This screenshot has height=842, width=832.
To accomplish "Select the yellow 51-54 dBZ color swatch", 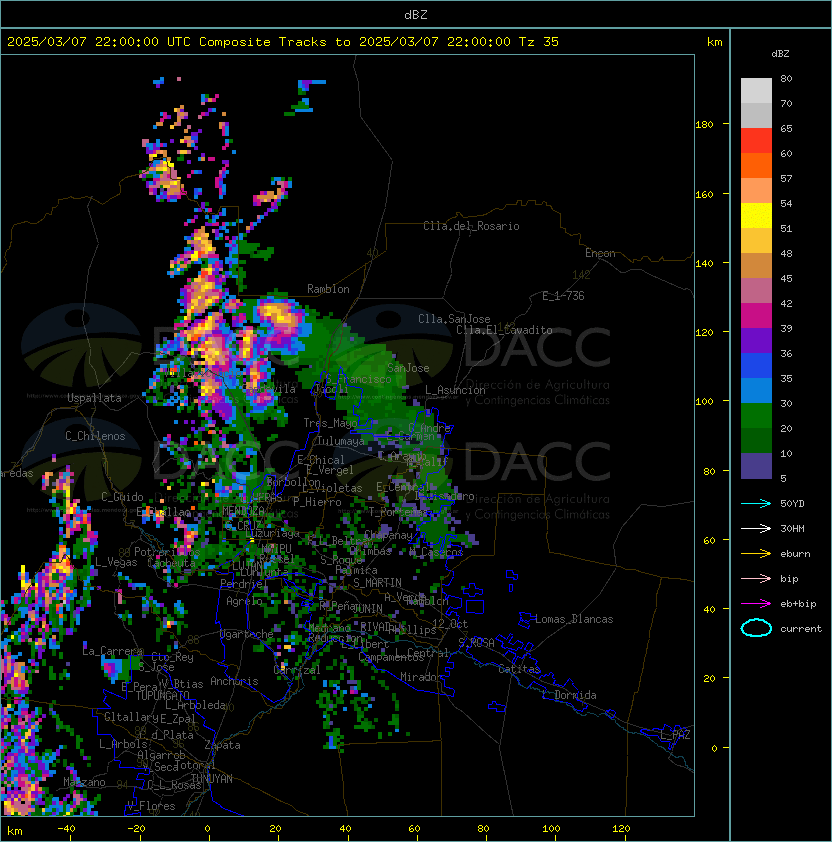I will [756, 216].
